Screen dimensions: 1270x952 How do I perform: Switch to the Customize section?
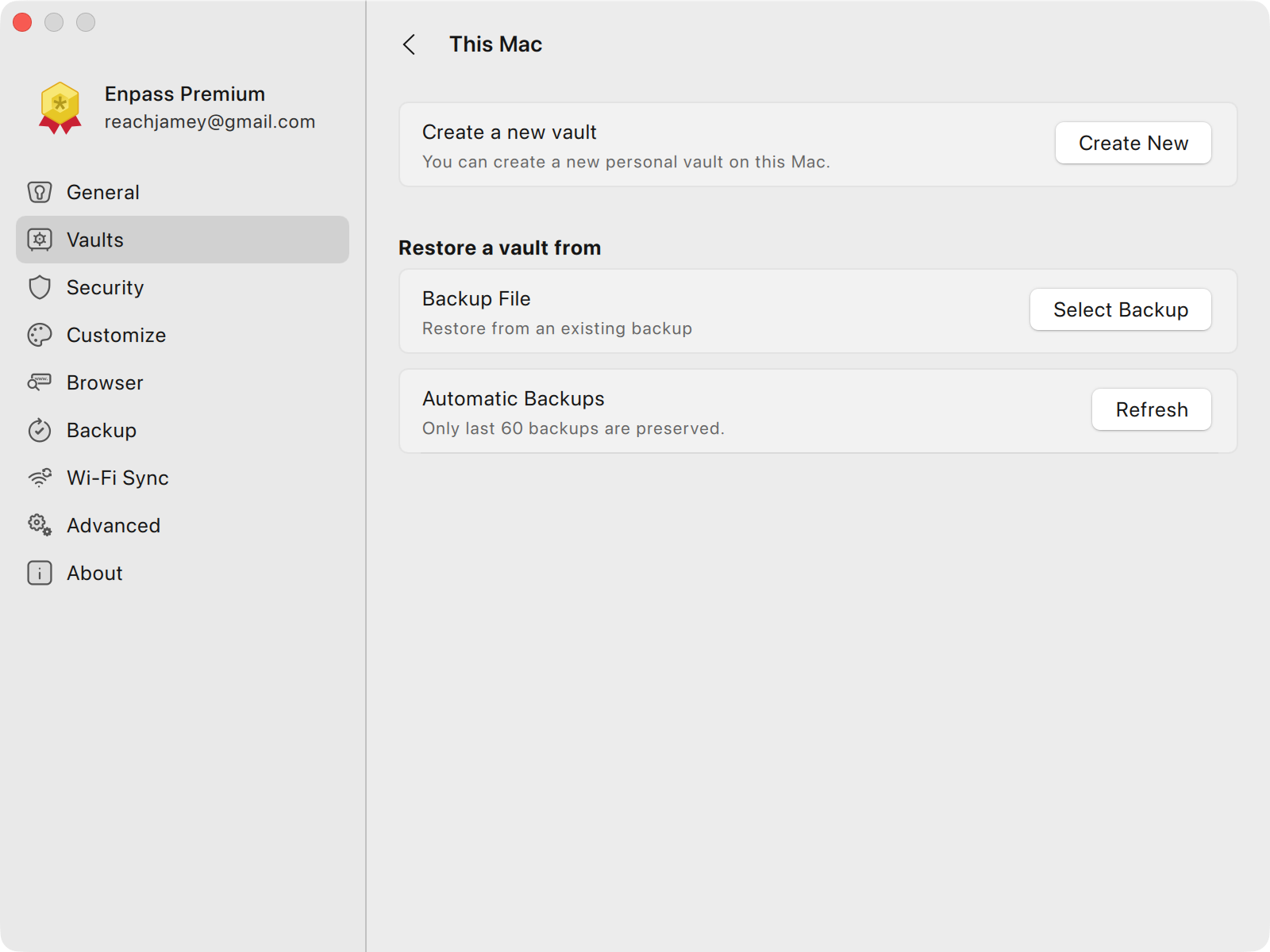pyautogui.click(x=183, y=335)
